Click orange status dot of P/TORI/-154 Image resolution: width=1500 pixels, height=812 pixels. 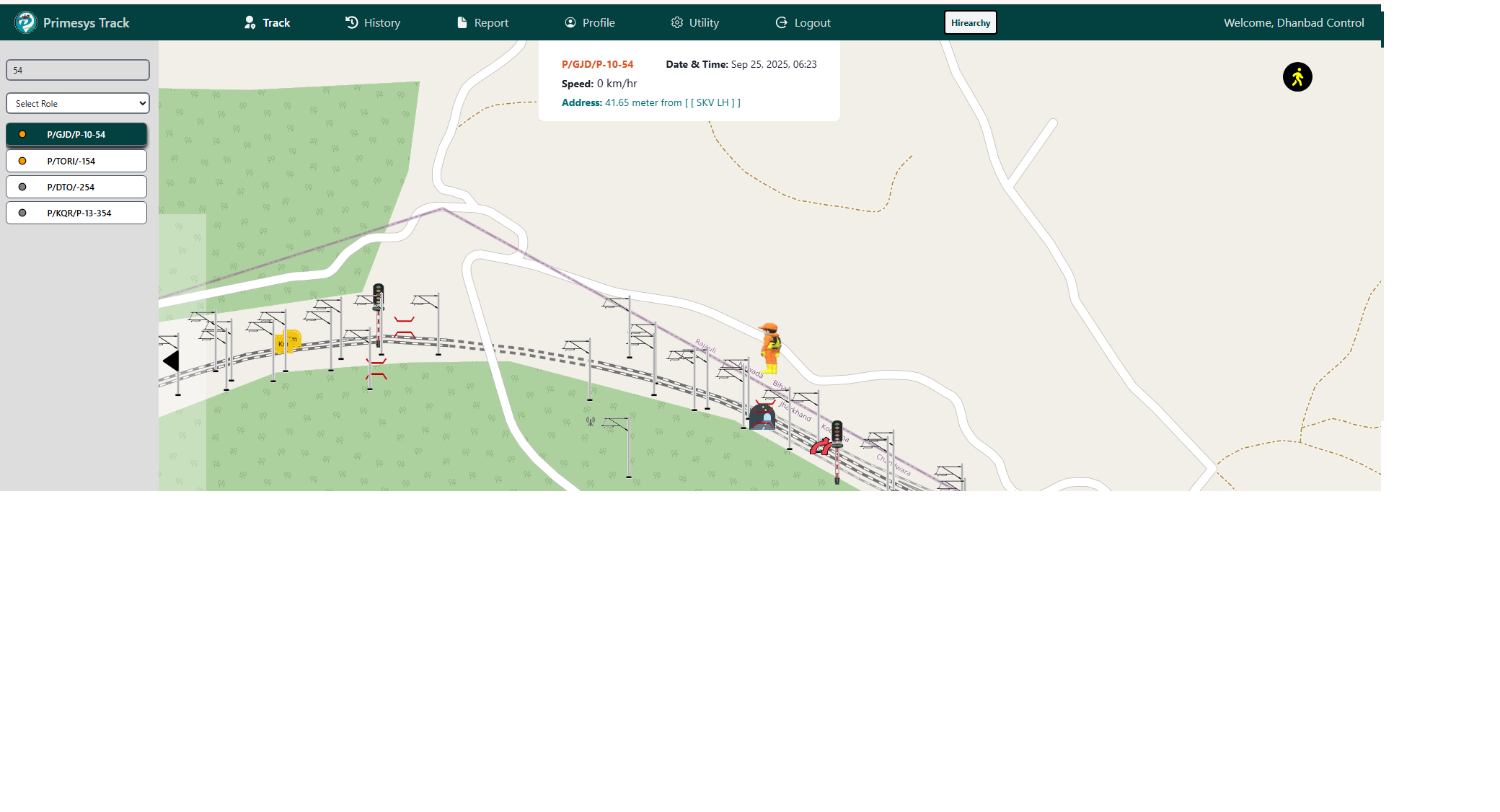point(22,161)
